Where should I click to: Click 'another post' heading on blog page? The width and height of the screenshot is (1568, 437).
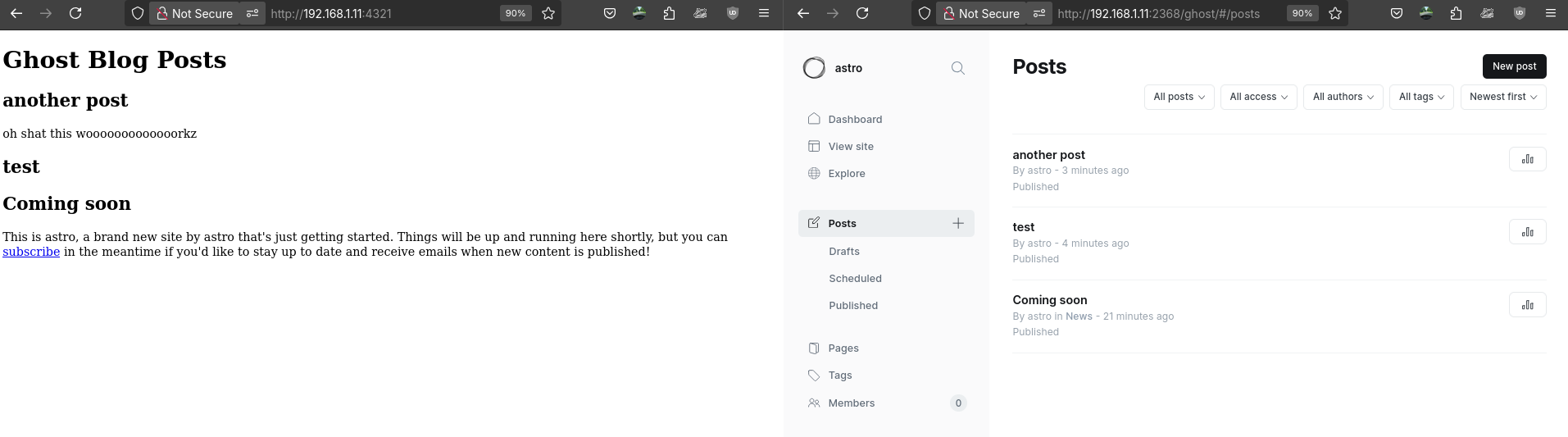point(66,100)
